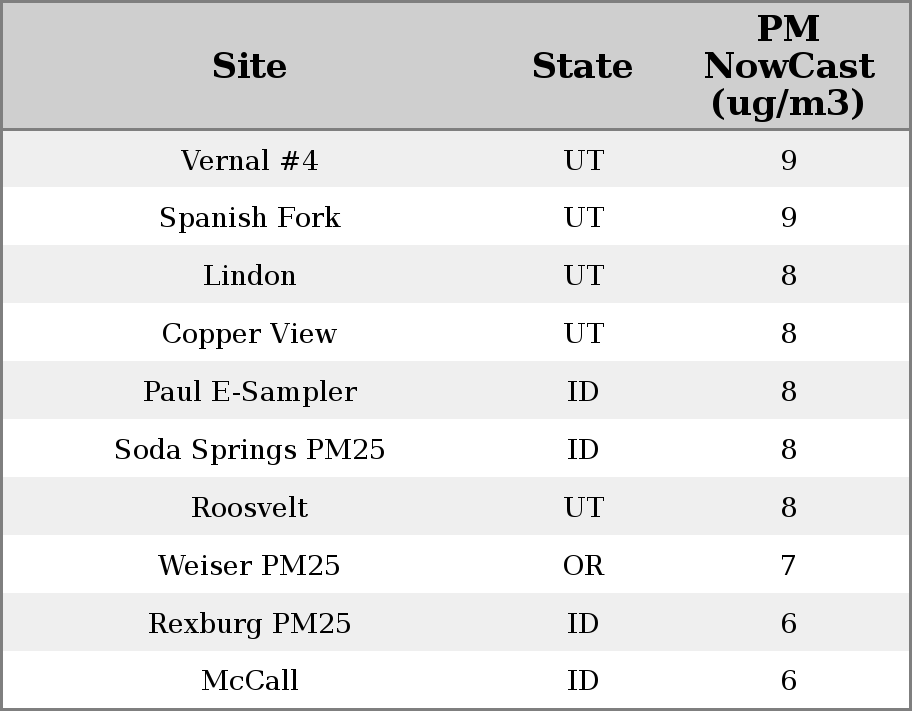Click the McCall site name

(249, 681)
